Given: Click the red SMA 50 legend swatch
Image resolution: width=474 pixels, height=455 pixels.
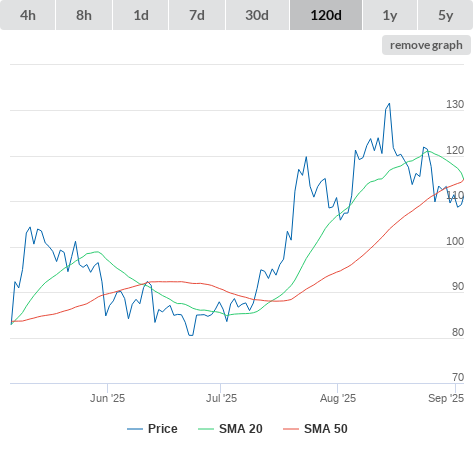Looking at the screenshot, I should pos(291,429).
